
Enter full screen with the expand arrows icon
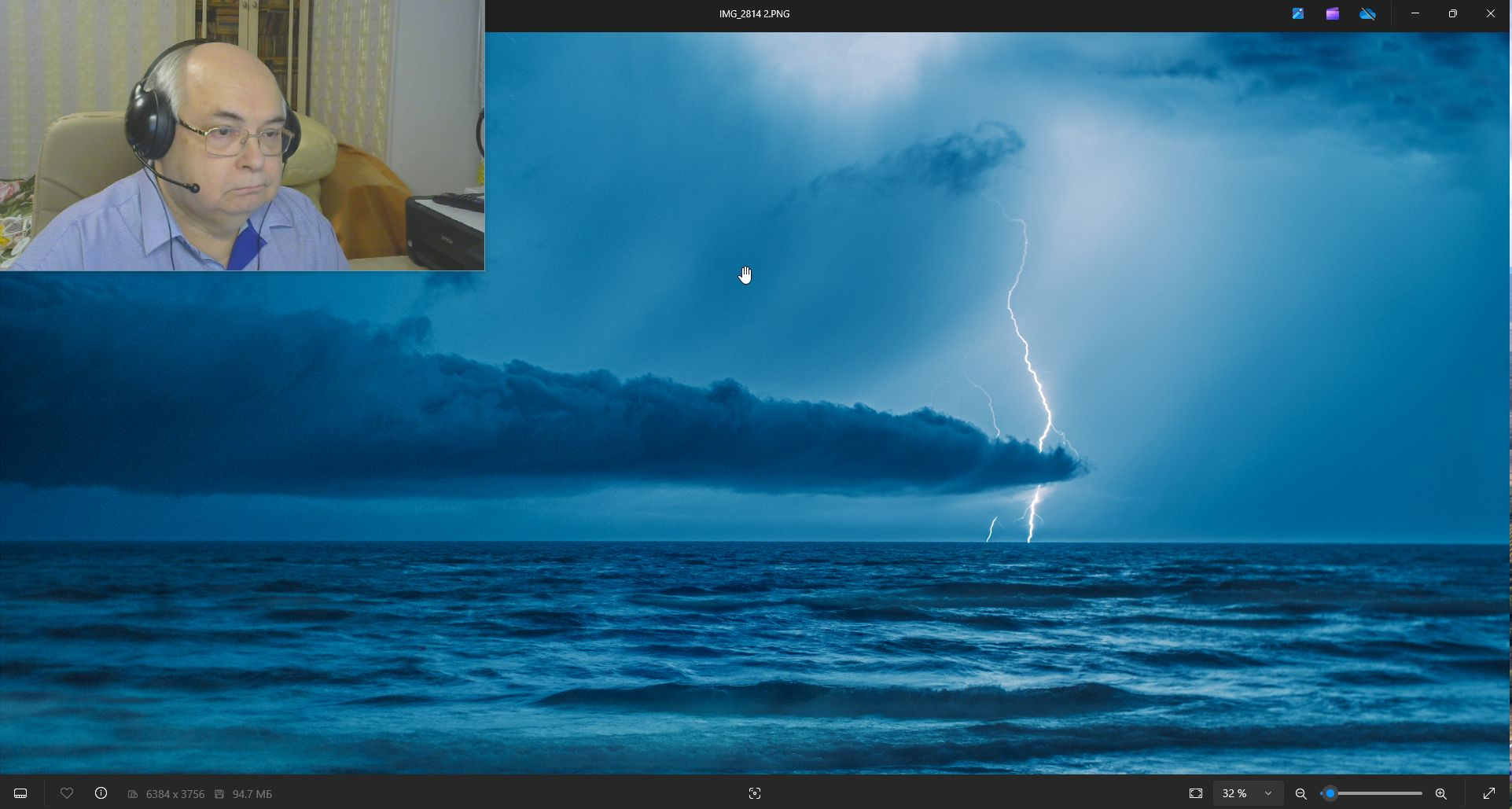point(1488,793)
